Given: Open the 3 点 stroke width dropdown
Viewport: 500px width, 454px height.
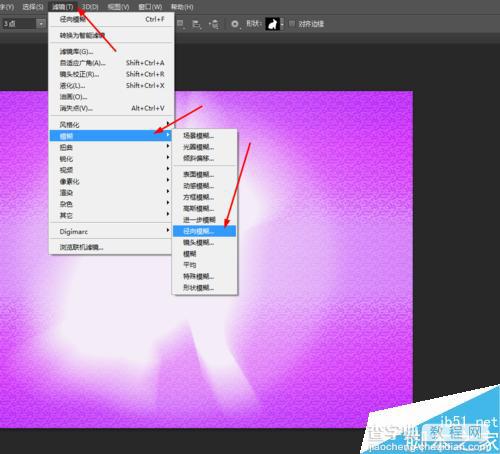Looking at the screenshot, I should tap(41, 24).
